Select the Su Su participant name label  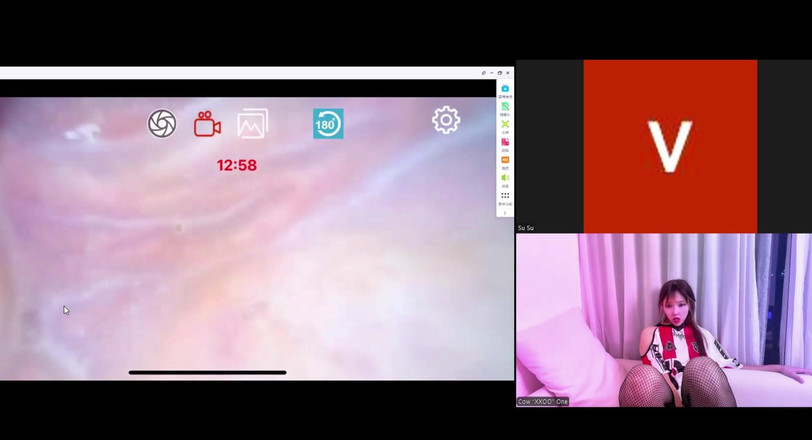[x=526, y=228]
